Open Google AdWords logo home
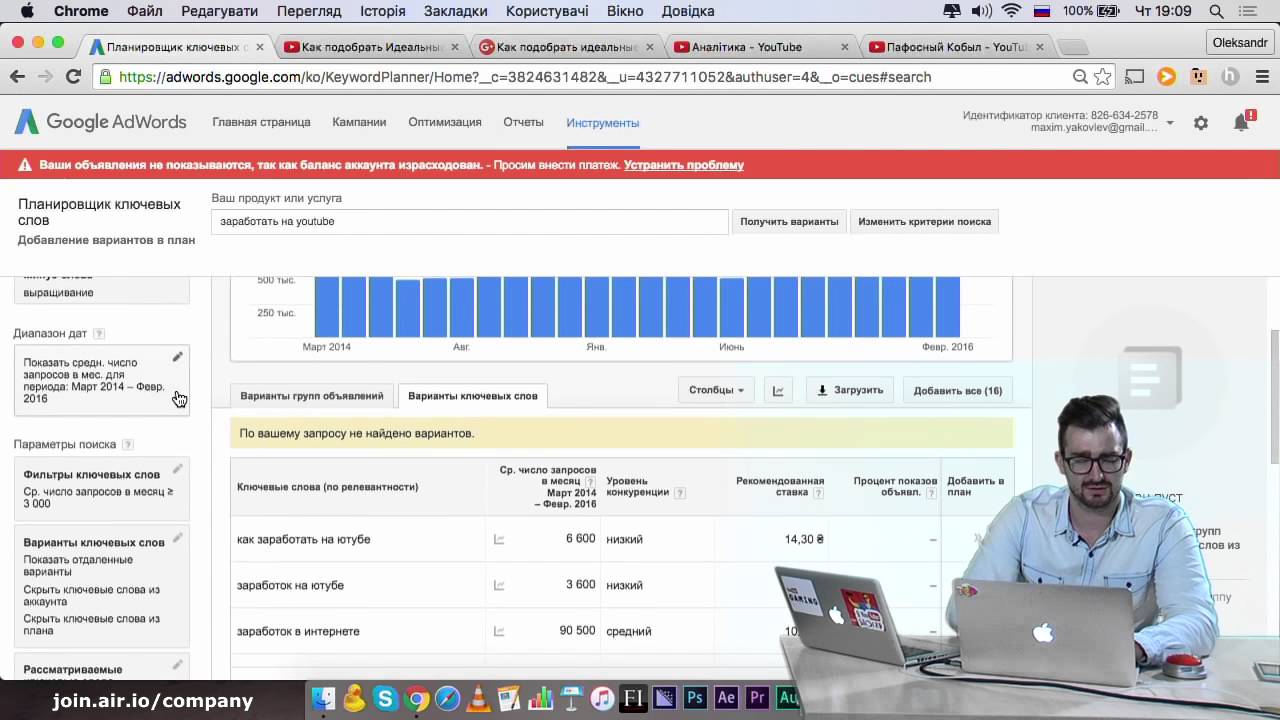1280x720 pixels. click(100, 122)
